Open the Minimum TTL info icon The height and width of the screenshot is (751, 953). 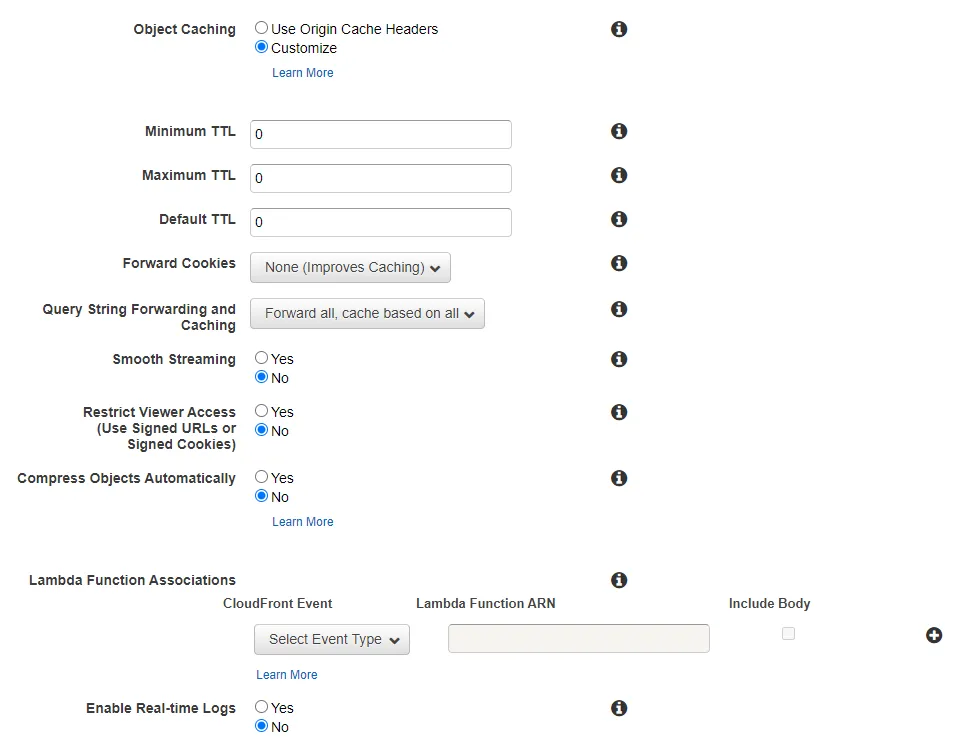(619, 132)
